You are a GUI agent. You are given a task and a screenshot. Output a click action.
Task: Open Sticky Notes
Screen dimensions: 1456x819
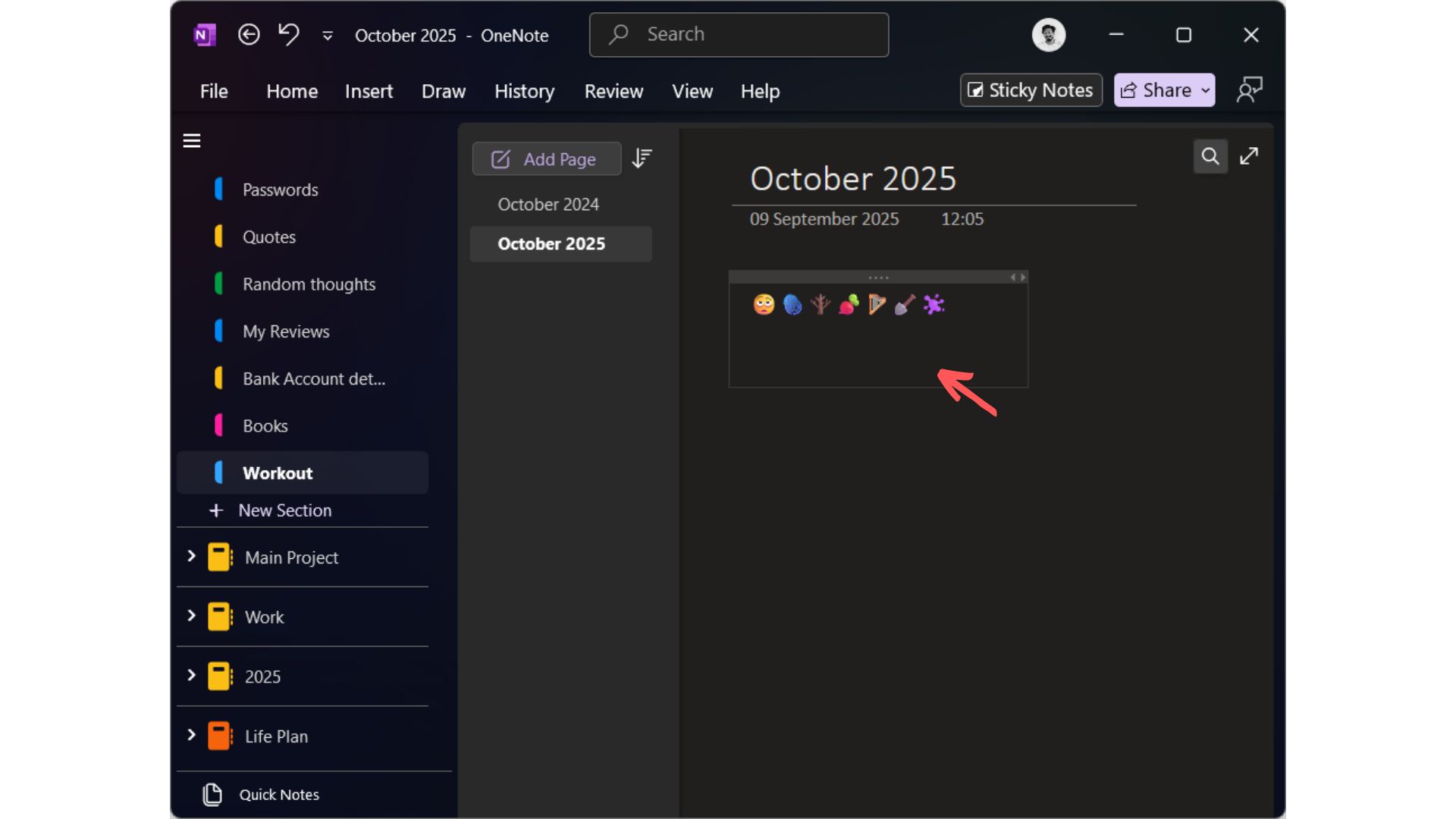(1031, 90)
